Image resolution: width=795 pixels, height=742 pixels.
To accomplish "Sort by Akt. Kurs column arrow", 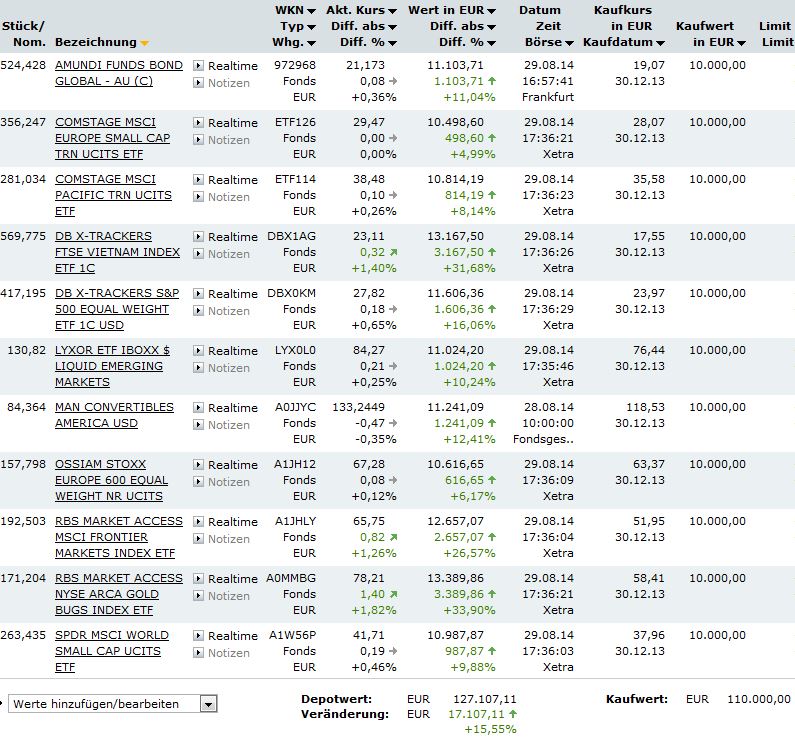I will tap(392, 11).
